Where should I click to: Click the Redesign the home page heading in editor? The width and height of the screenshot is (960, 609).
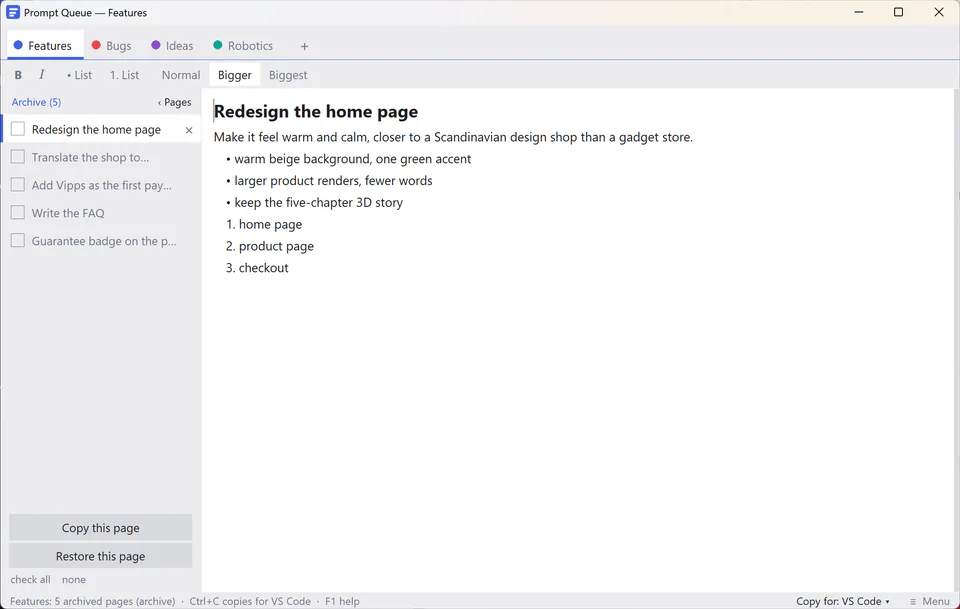pos(316,111)
